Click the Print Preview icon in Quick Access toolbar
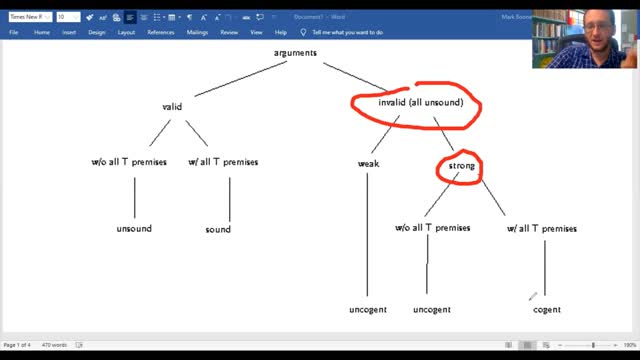The height and width of the screenshot is (360, 640). point(116,17)
